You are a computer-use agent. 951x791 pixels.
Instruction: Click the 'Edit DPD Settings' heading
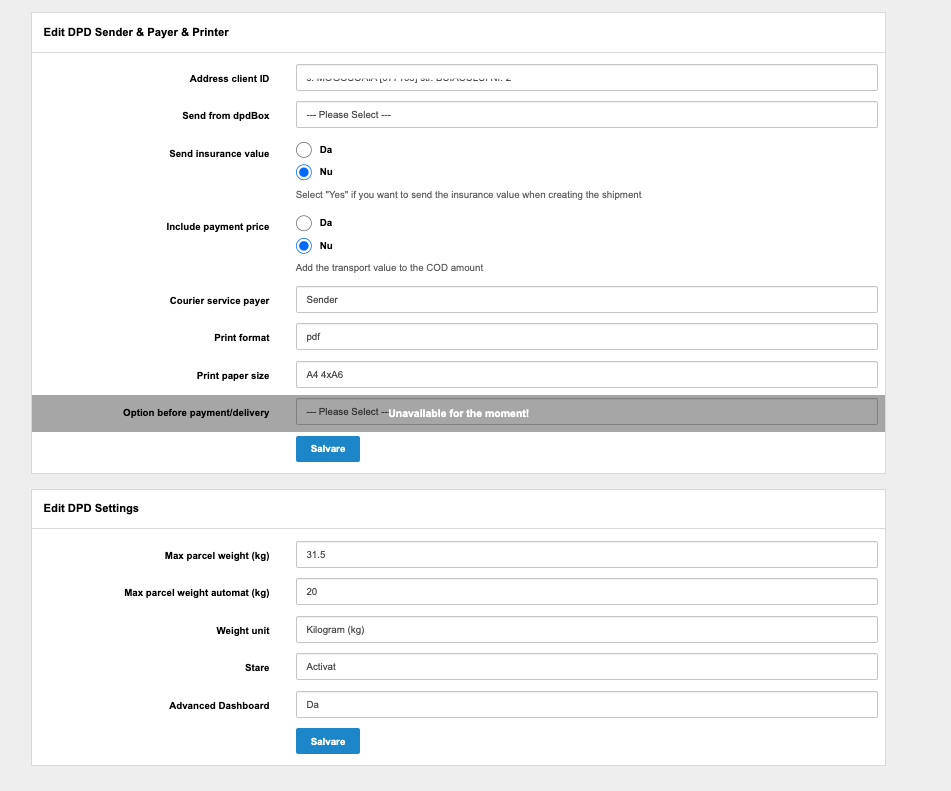pos(91,508)
